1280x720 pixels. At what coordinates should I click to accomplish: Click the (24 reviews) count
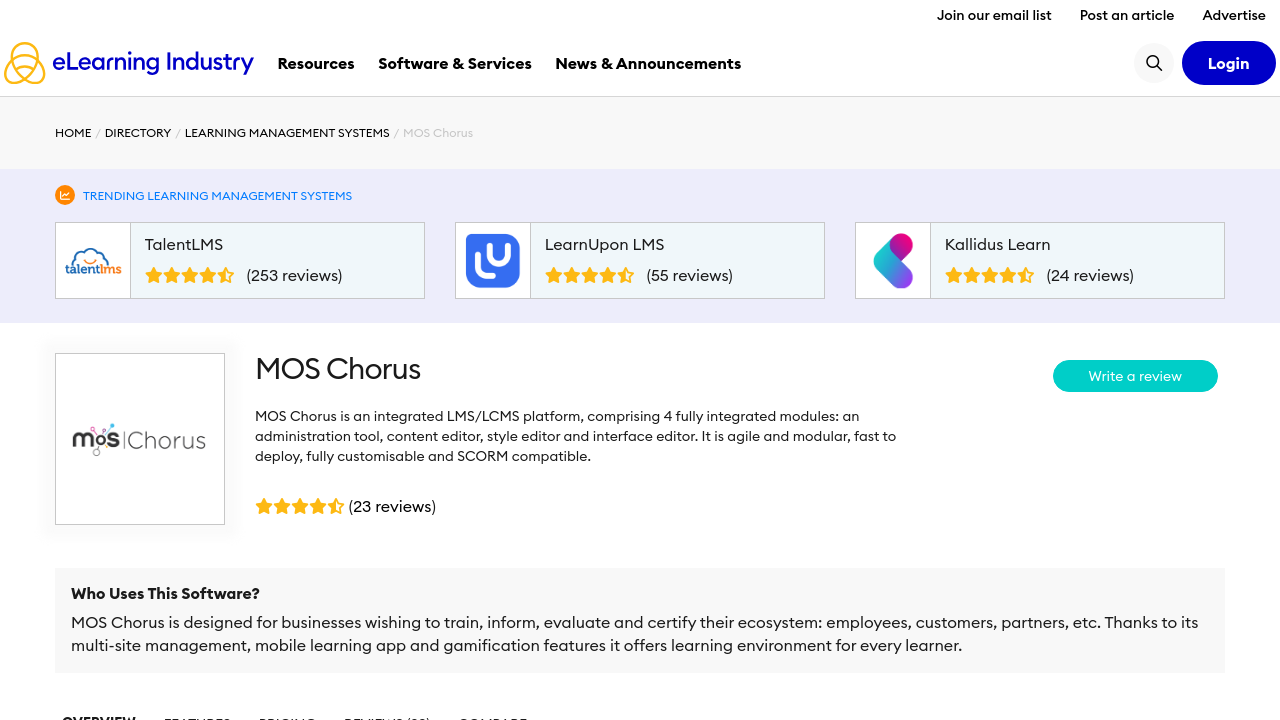(1090, 275)
